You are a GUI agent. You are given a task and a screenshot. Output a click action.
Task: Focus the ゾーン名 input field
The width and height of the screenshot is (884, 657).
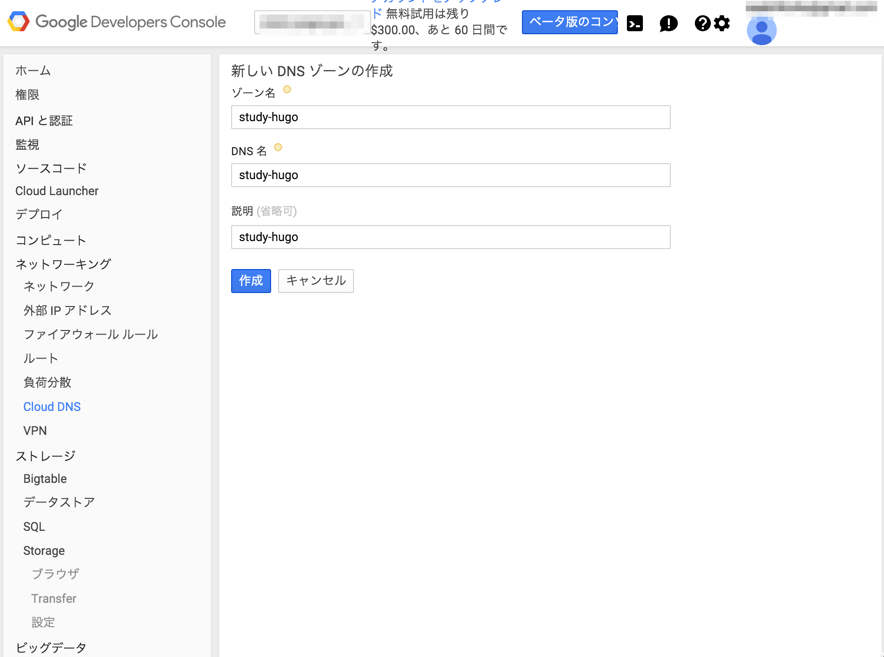point(450,117)
